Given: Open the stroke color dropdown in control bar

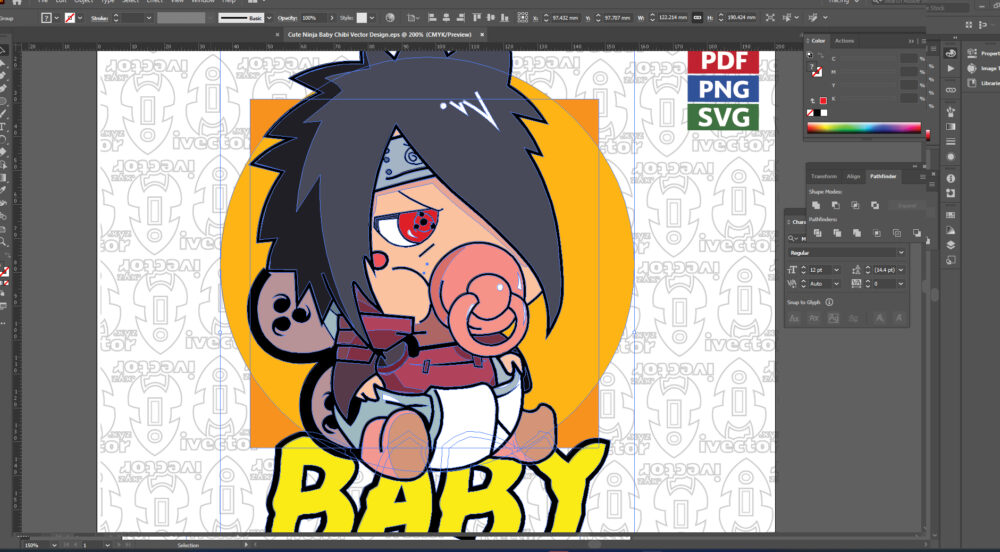Looking at the screenshot, I should pyautogui.click(x=80, y=18).
